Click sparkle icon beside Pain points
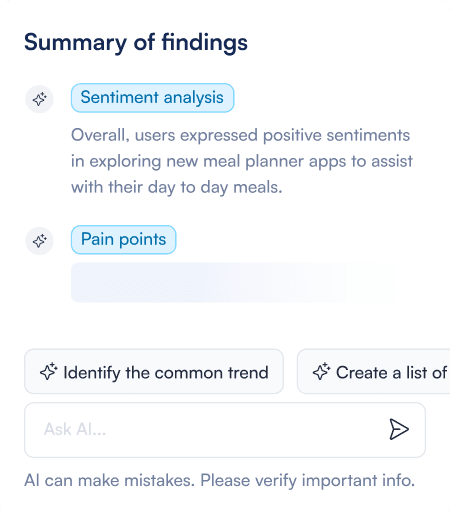The height and width of the screenshot is (516, 450). pyautogui.click(x=39, y=241)
